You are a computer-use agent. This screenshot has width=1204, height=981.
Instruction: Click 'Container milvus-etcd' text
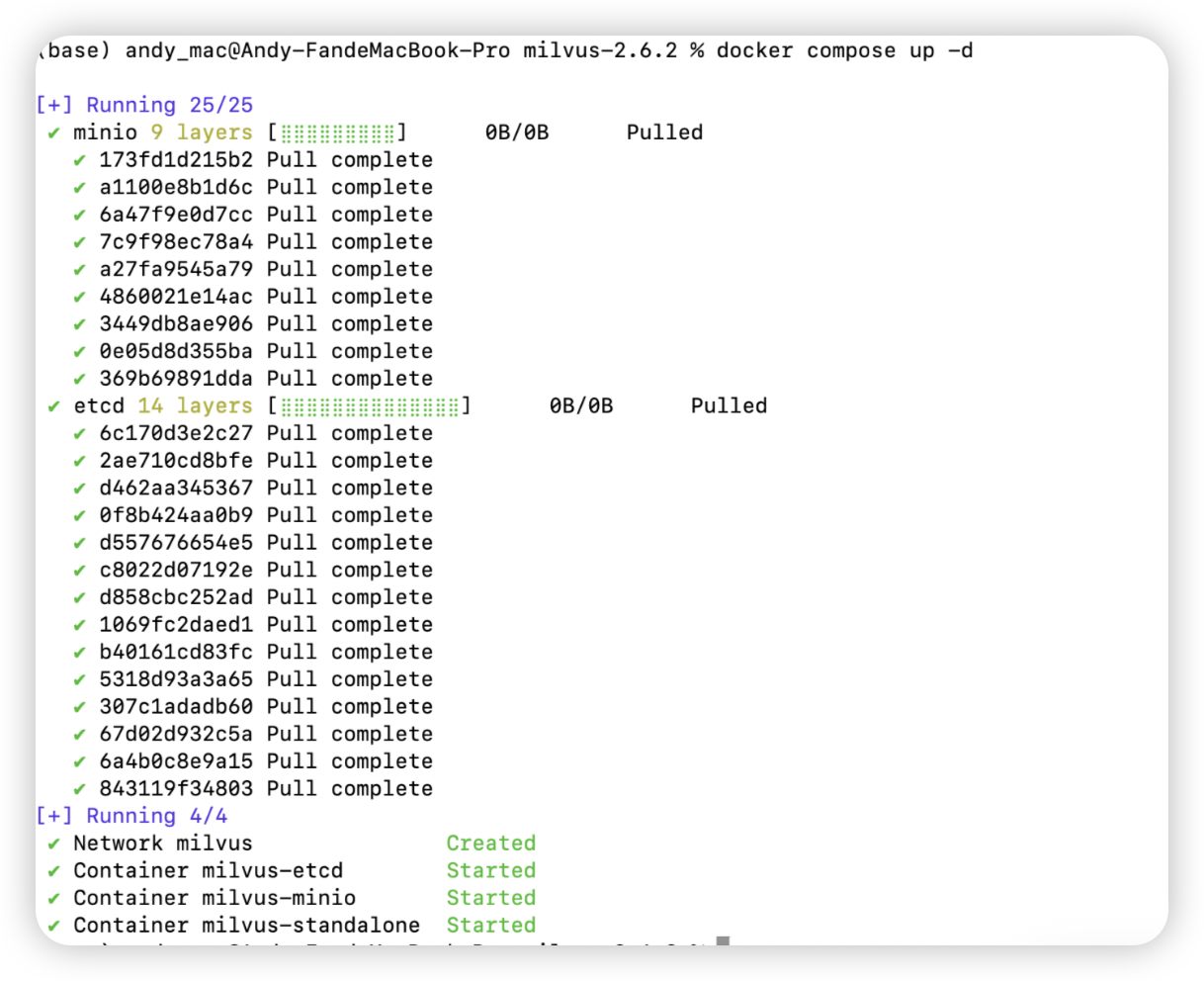click(x=209, y=871)
